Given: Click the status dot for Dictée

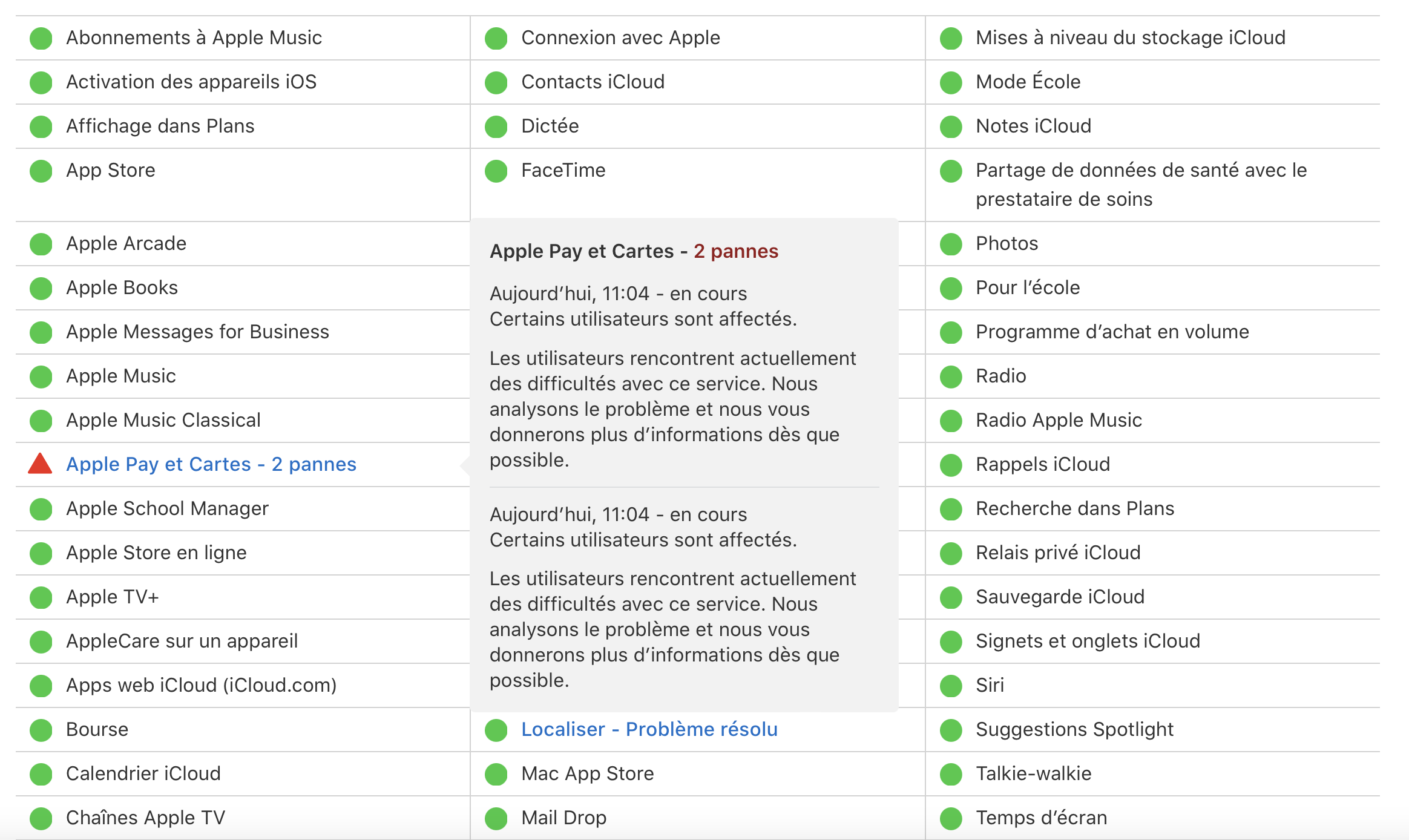Looking at the screenshot, I should (x=496, y=126).
